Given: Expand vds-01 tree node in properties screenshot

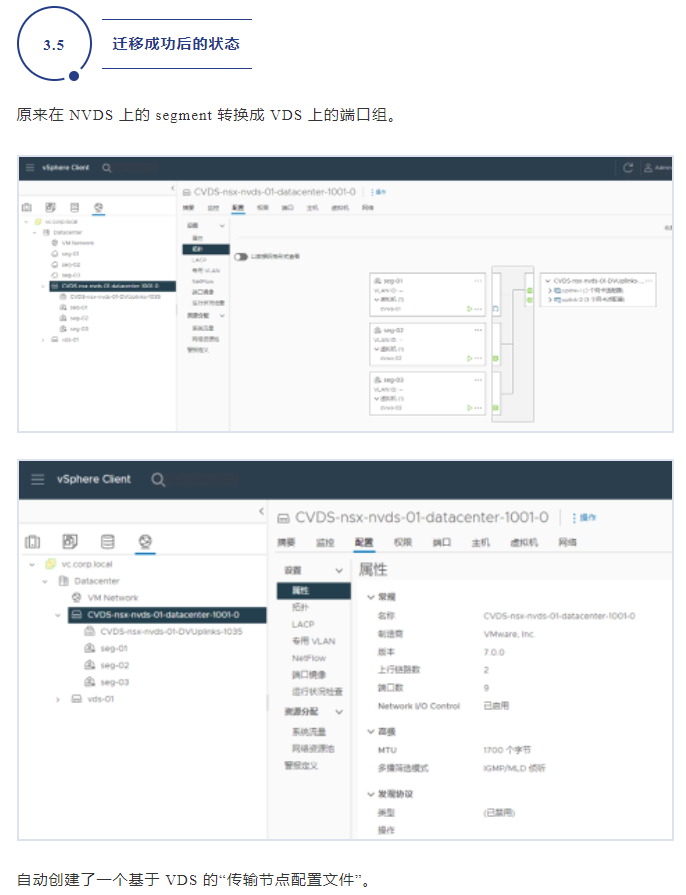Looking at the screenshot, I should pos(58,699).
